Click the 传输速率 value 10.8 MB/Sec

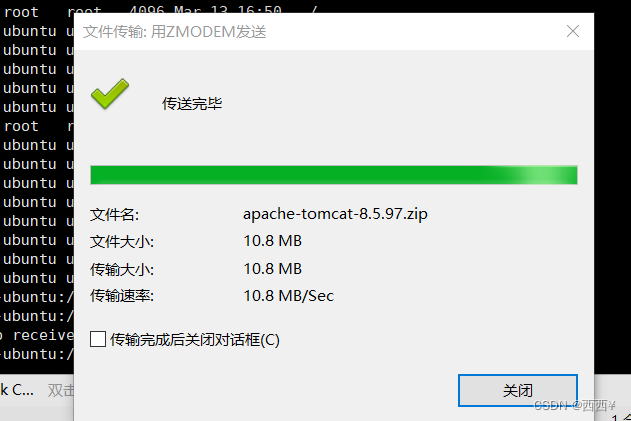tap(289, 296)
